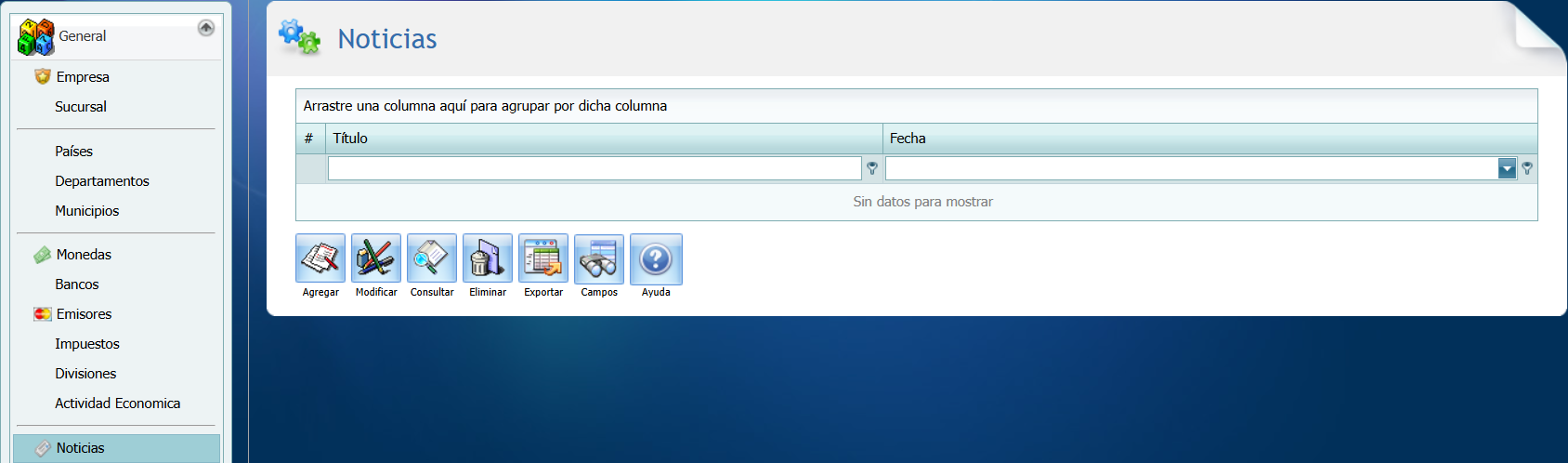Viewport: 1568px width, 463px height.
Task: Click the Monedas money icon
Action: [43, 255]
